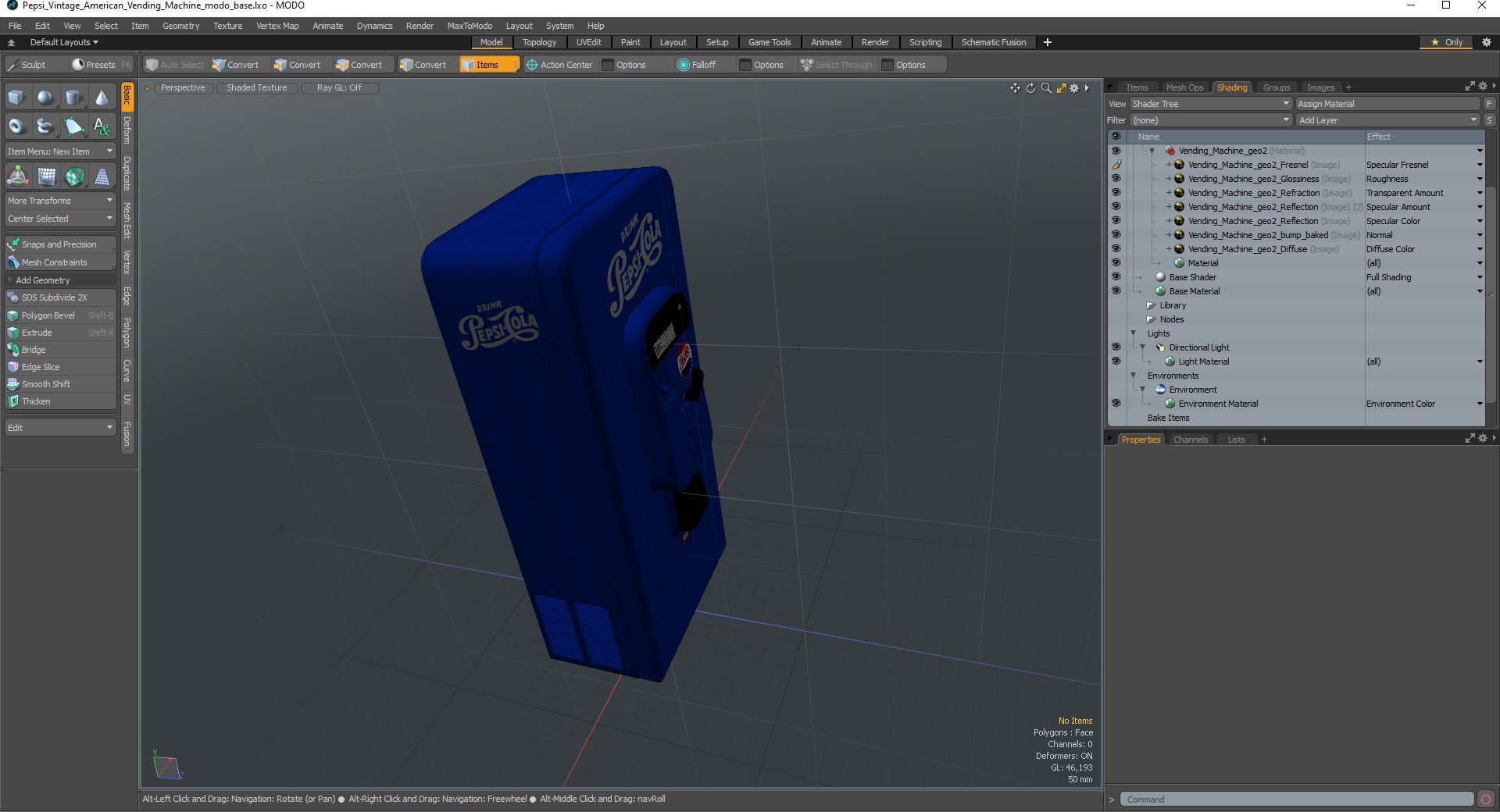Screen dimensions: 1500x812
Task: Toggle visibility of Base Material
Action: (x=1116, y=291)
